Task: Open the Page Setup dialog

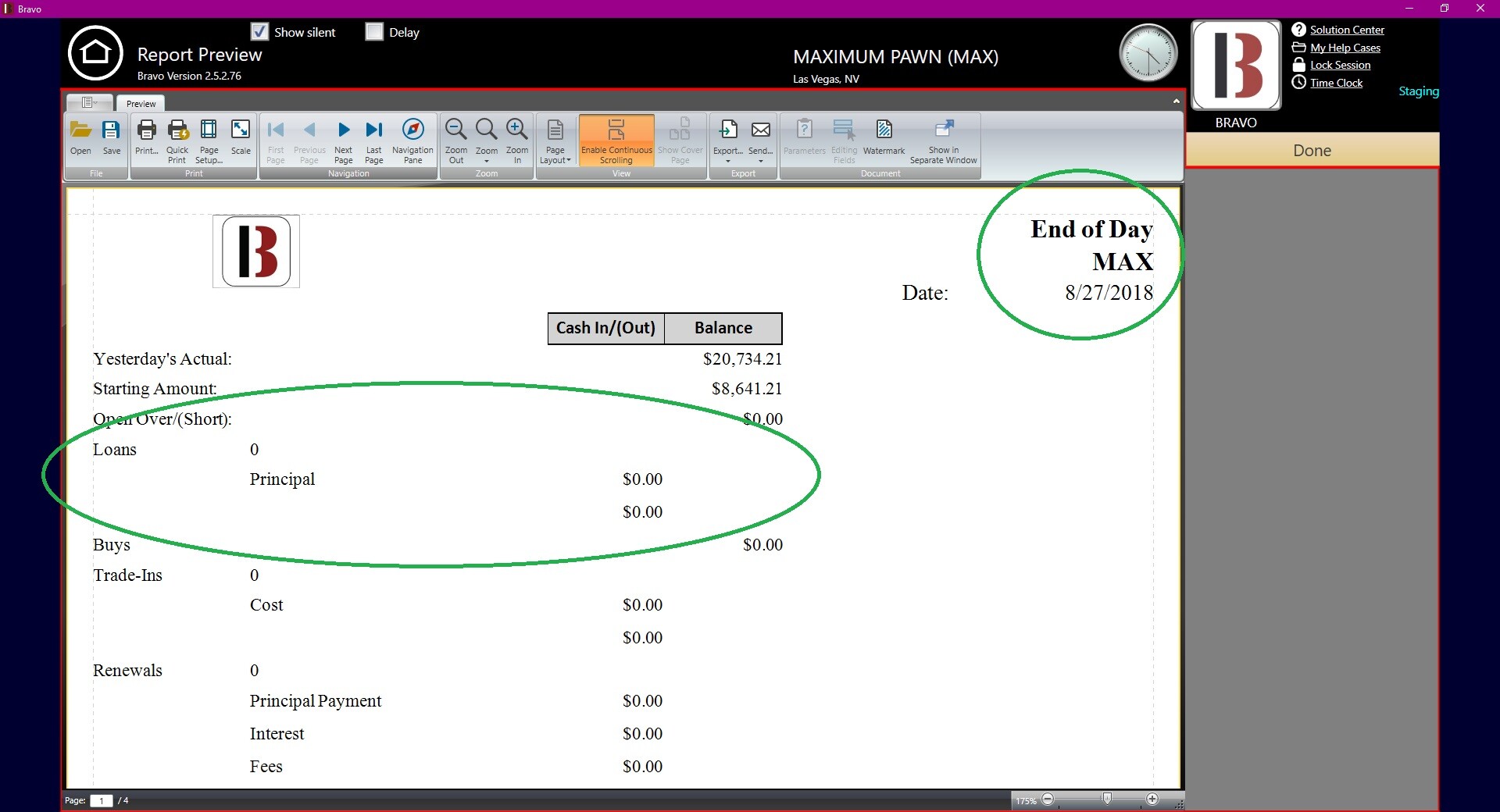Action: [x=209, y=141]
